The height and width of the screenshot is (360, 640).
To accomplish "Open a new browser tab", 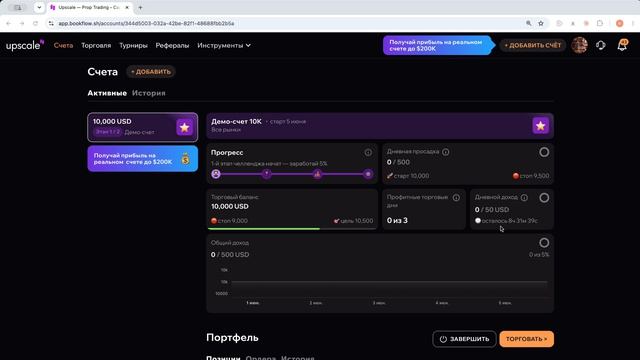I will 140,7.
